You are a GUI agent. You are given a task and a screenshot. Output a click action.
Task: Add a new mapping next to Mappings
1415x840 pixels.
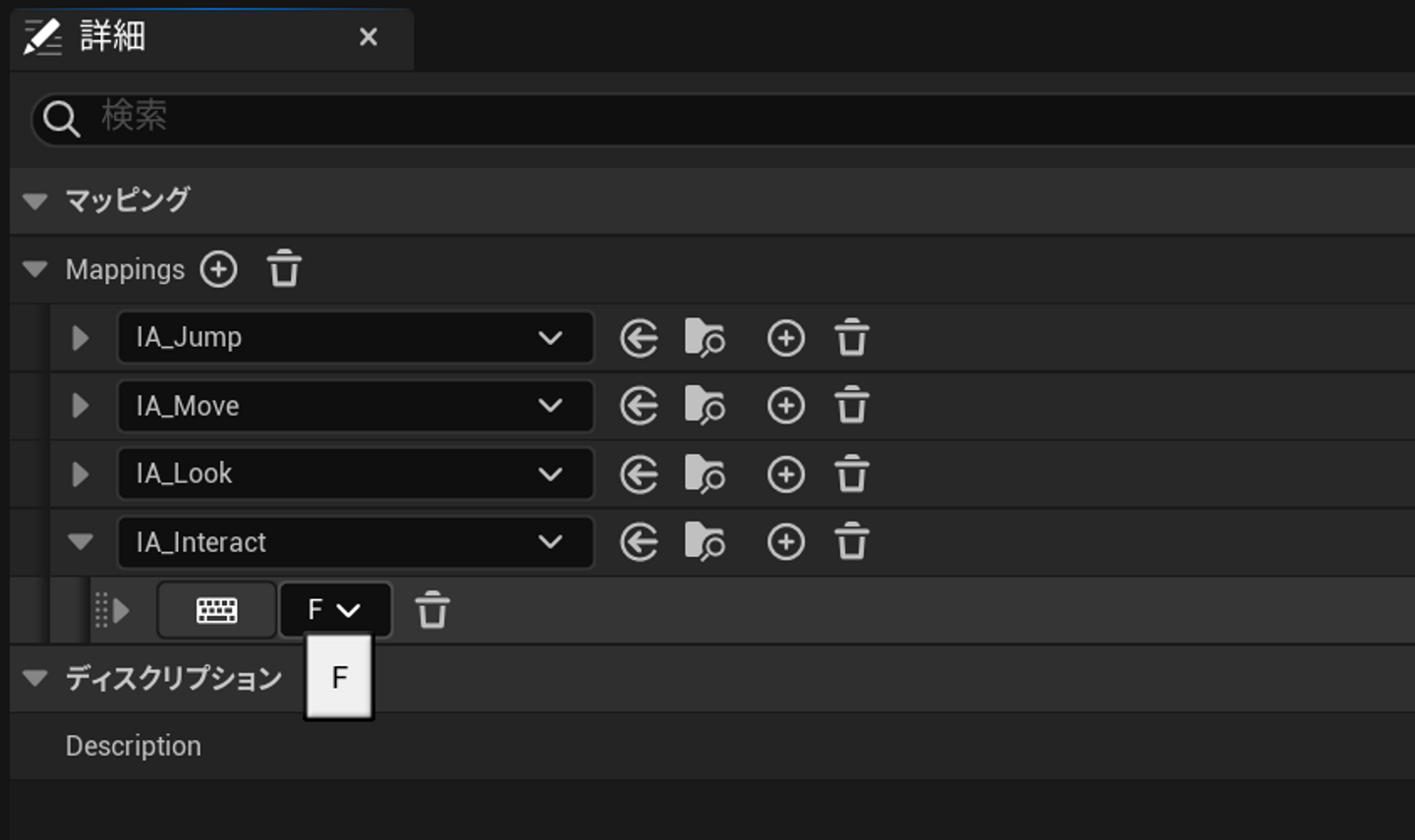(218, 269)
